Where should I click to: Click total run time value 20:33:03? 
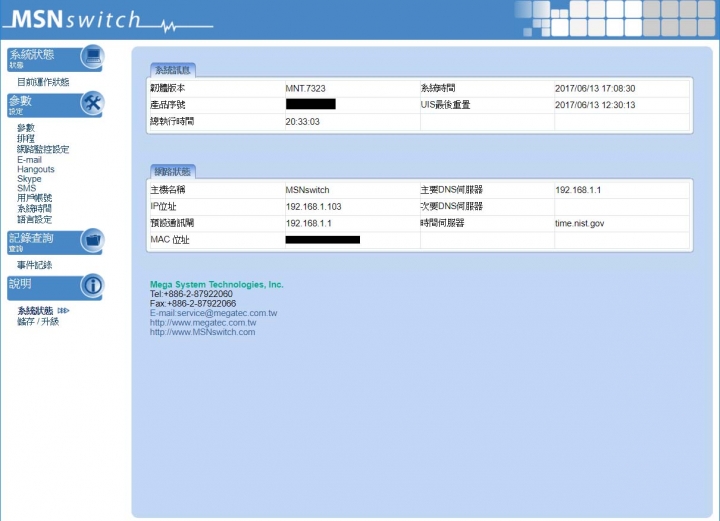303,122
